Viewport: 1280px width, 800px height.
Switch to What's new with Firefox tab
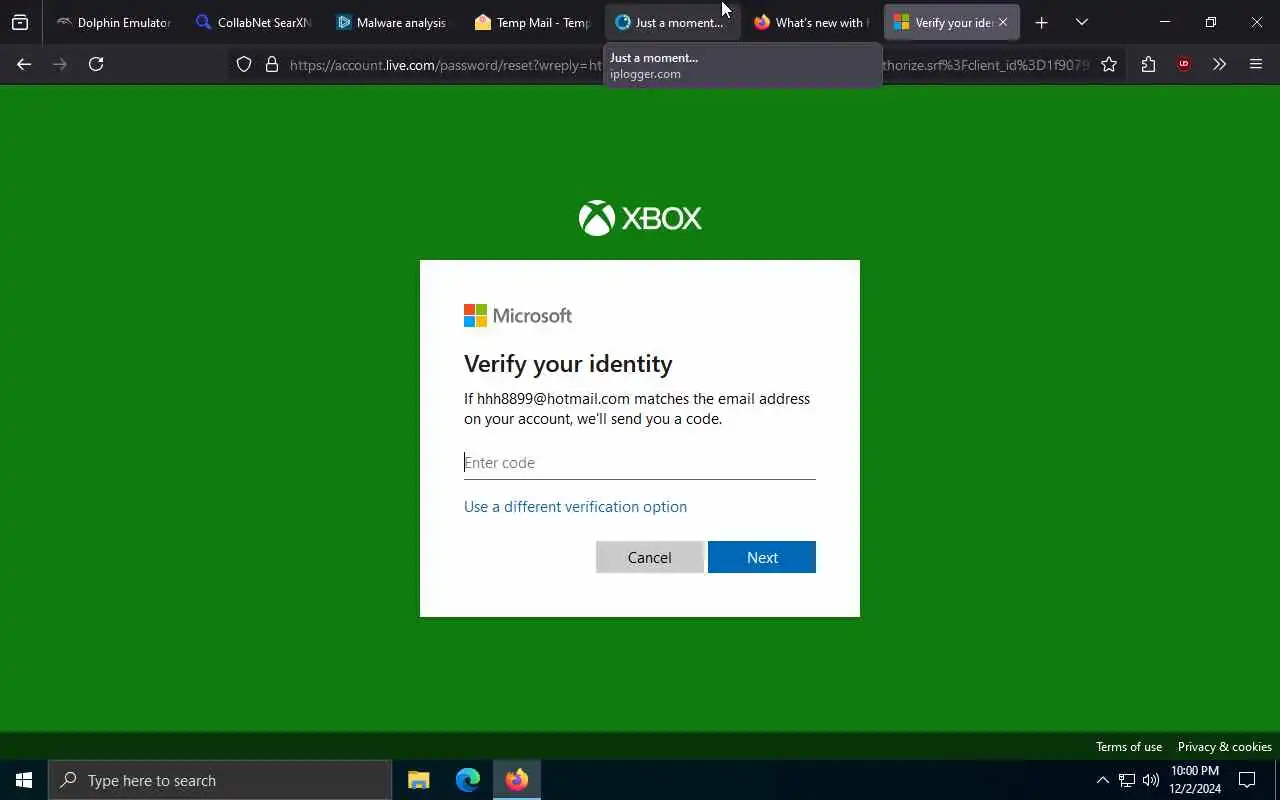(x=811, y=22)
